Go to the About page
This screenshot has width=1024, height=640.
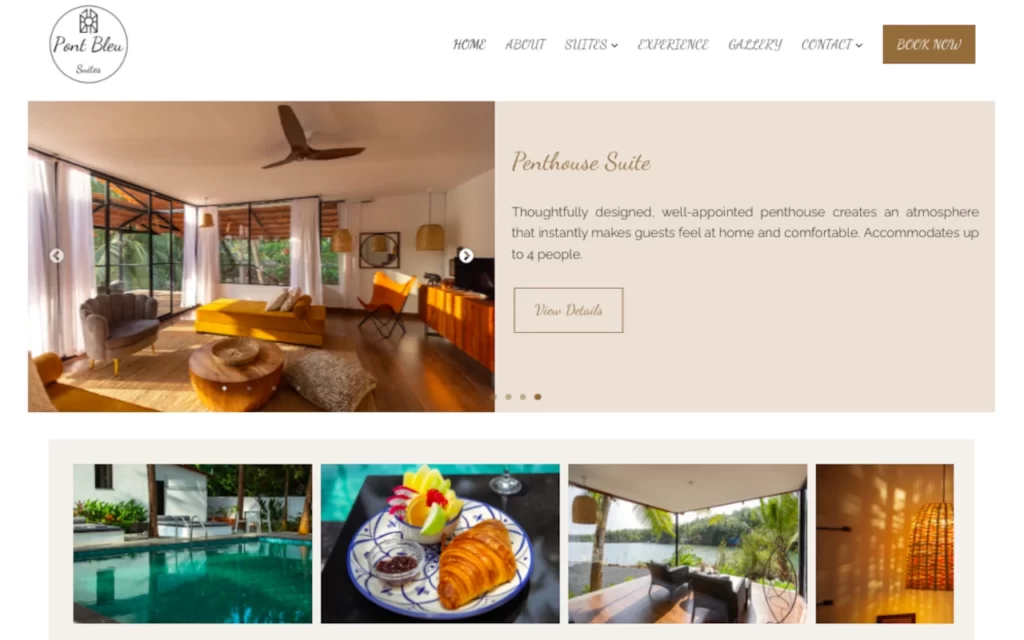[x=525, y=44]
